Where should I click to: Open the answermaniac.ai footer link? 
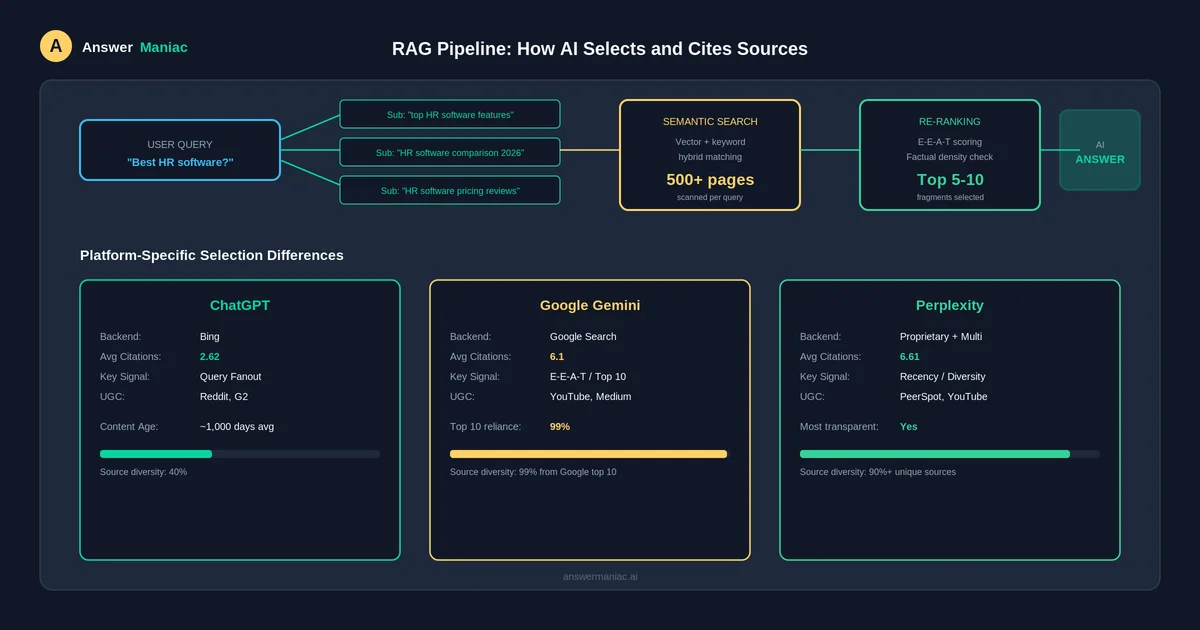click(x=600, y=577)
